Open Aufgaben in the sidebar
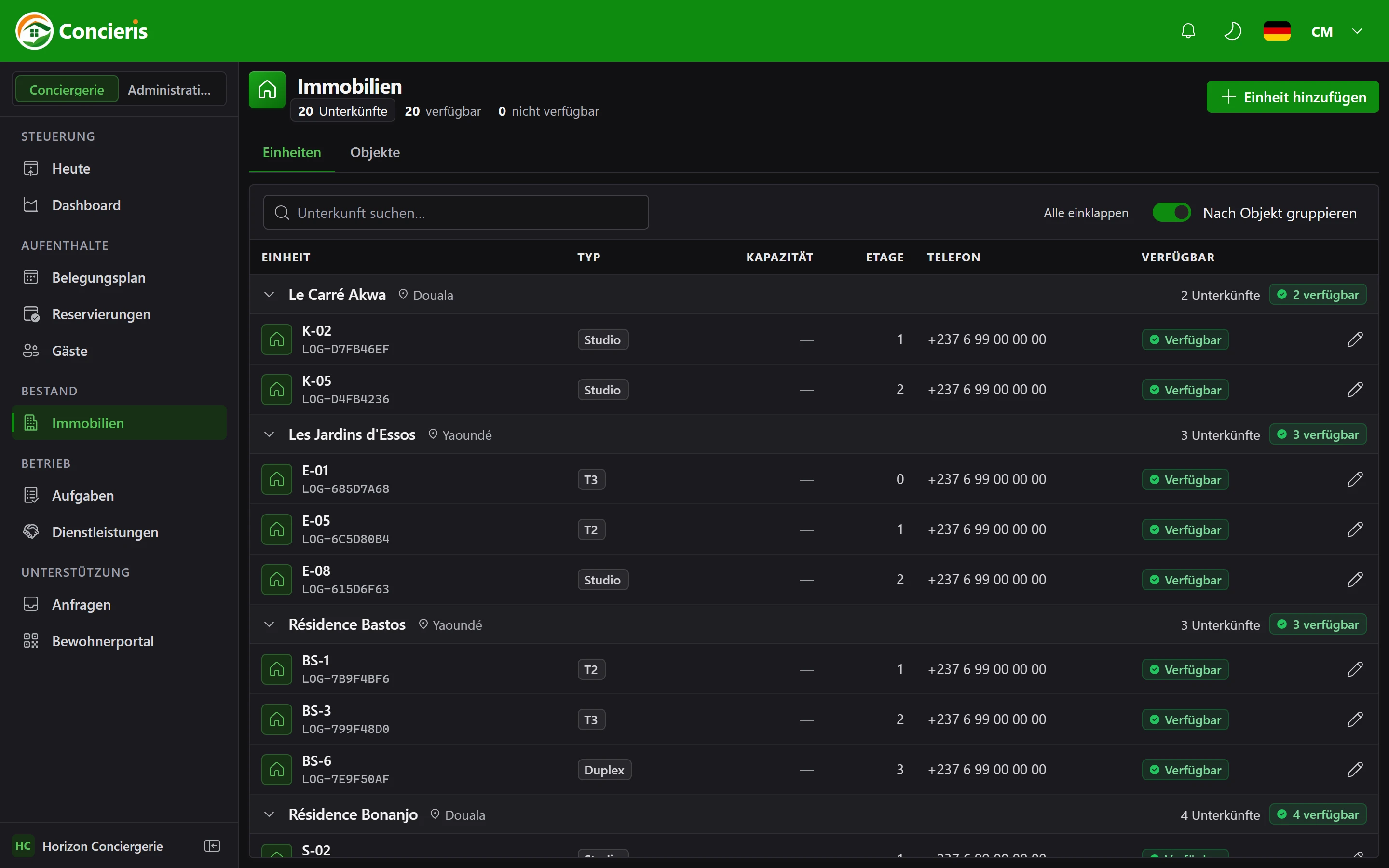This screenshot has width=1389, height=868. (x=119, y=495)
